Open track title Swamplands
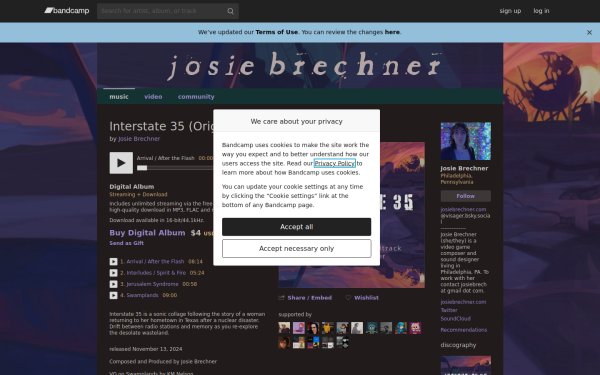This screenshot has width=600, height=375. (142, 295)
